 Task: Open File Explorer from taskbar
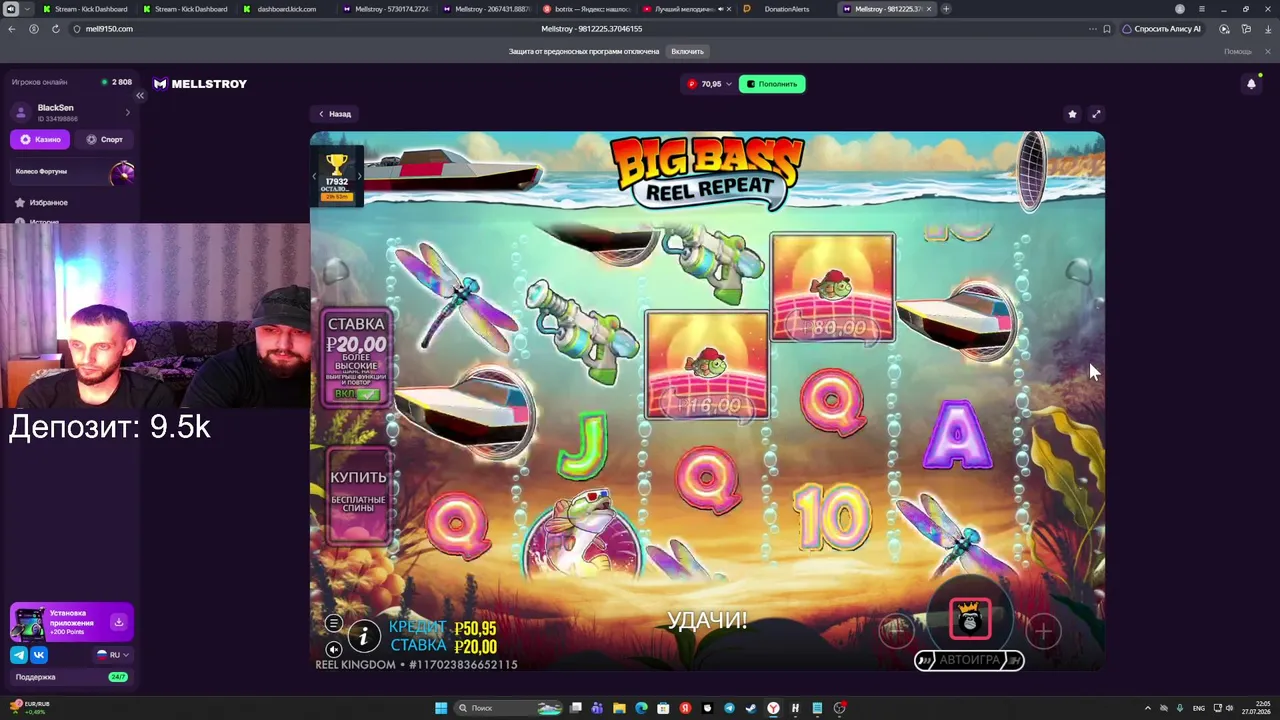(x=619, y=708)
